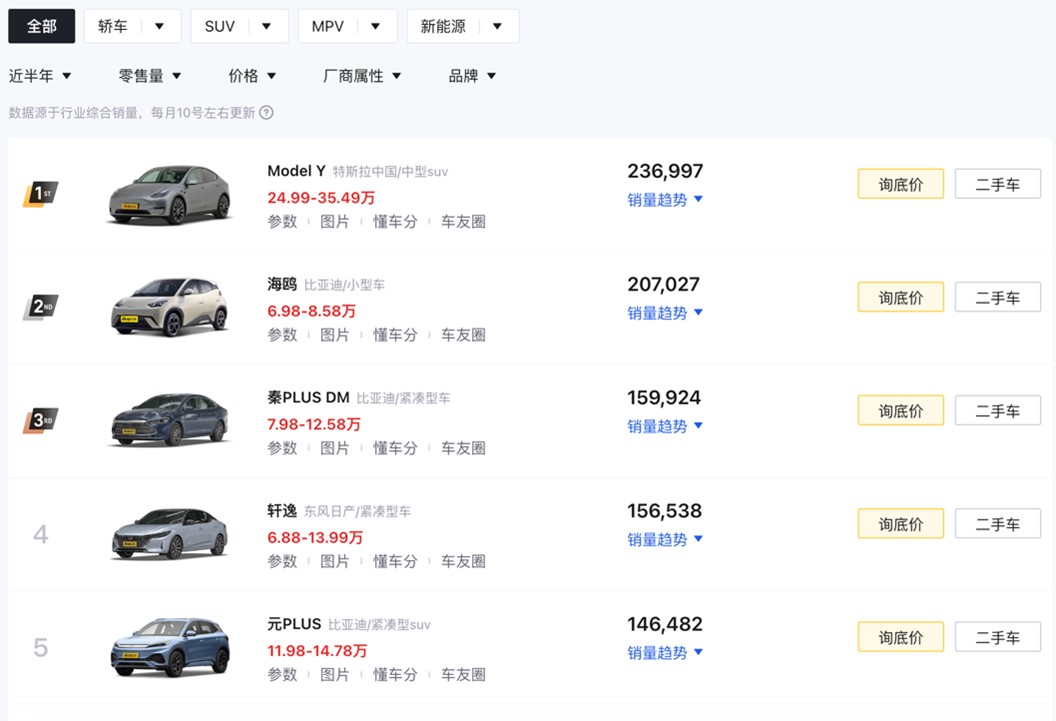Click the 6.98-8.58万 price text
The width and height of the screenshot is (1056, 721).
point(312,311)
